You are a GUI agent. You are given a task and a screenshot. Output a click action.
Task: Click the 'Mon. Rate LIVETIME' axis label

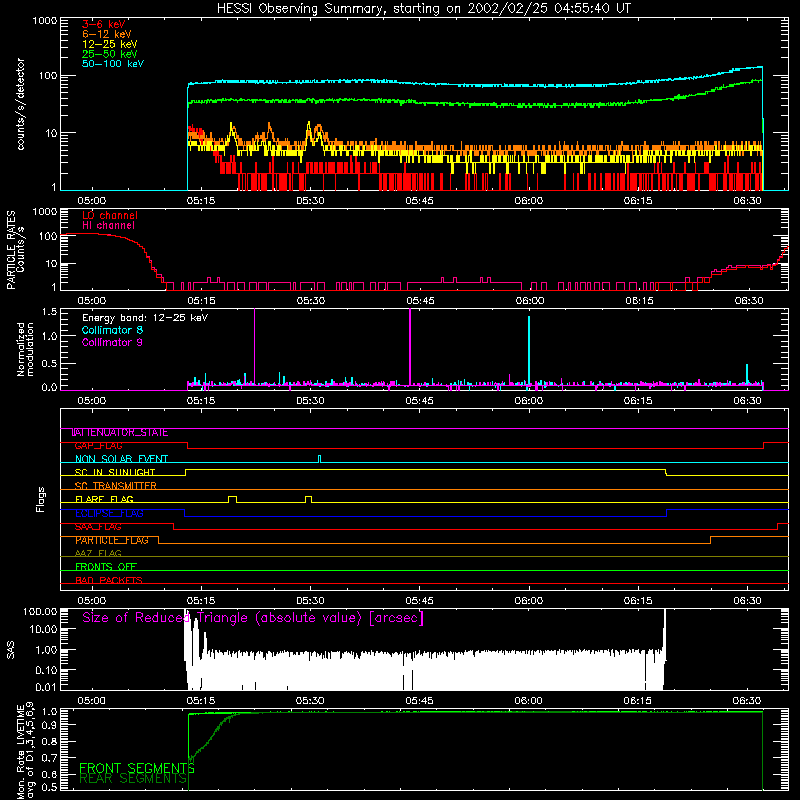(x=26, y=751)
